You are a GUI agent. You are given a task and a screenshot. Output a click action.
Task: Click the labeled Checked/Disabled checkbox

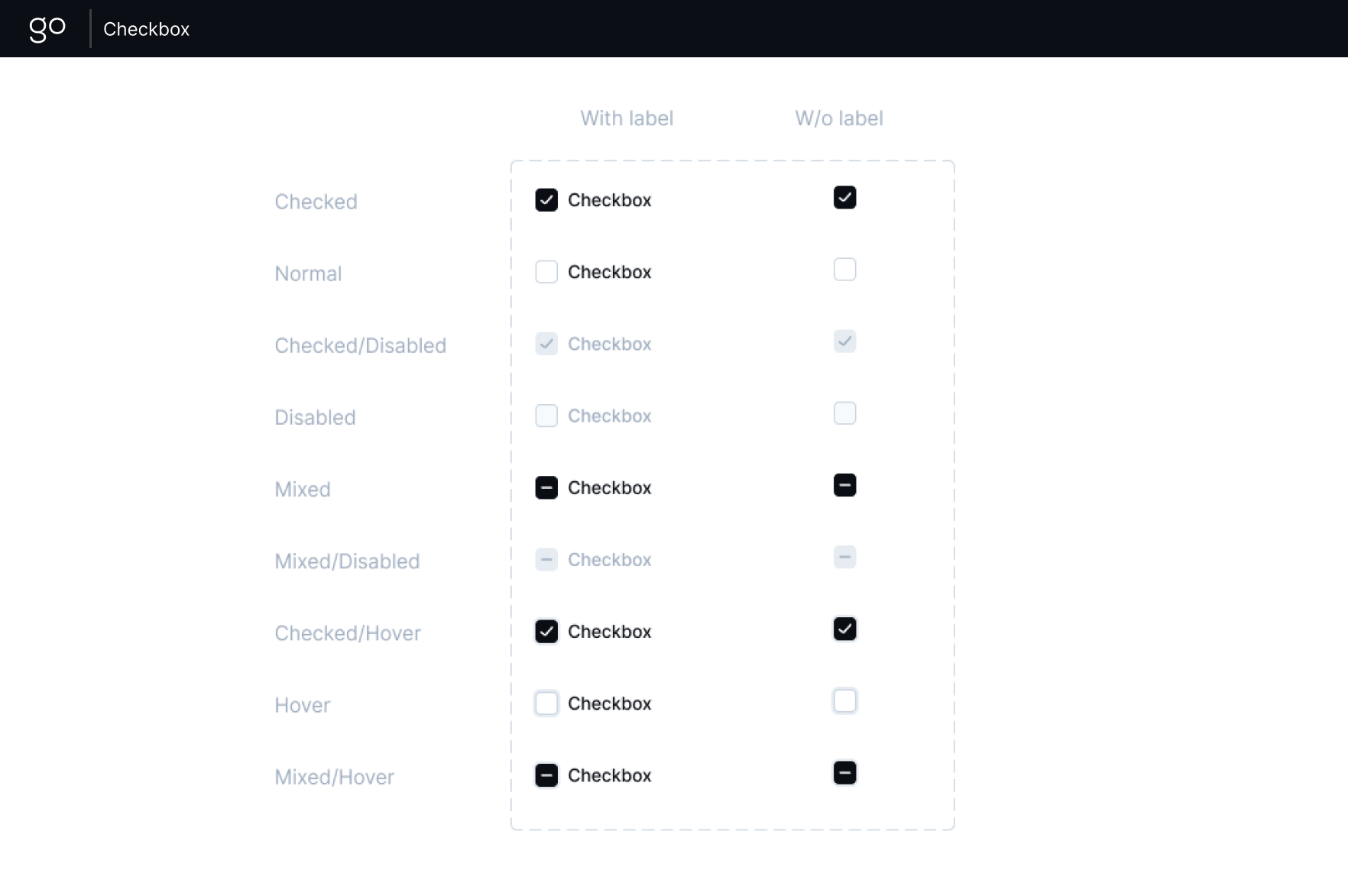pyautogui.click(x=546, y=344)
